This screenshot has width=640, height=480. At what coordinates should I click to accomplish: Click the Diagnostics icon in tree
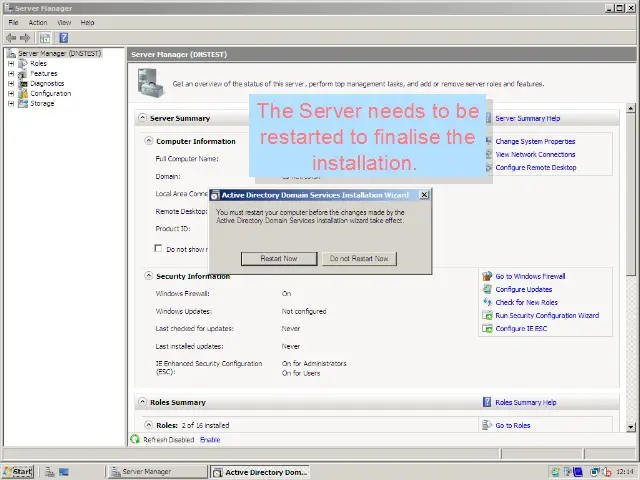click(x=23, y=84)
